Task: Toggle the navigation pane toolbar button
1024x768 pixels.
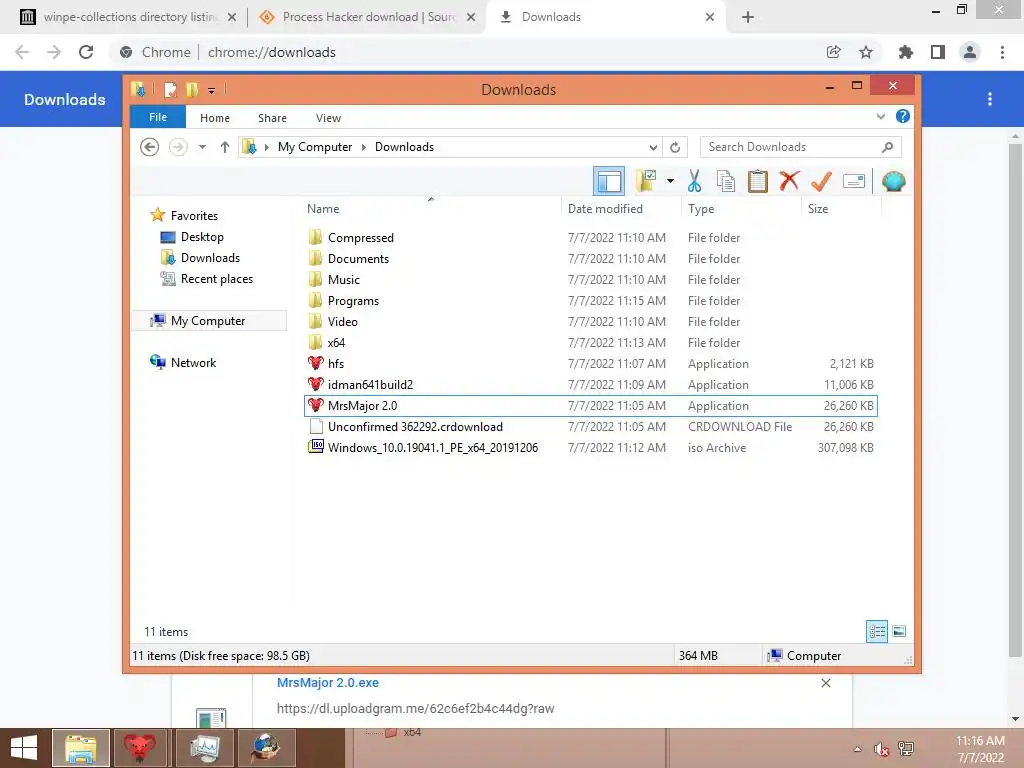Action: [609, 181]
